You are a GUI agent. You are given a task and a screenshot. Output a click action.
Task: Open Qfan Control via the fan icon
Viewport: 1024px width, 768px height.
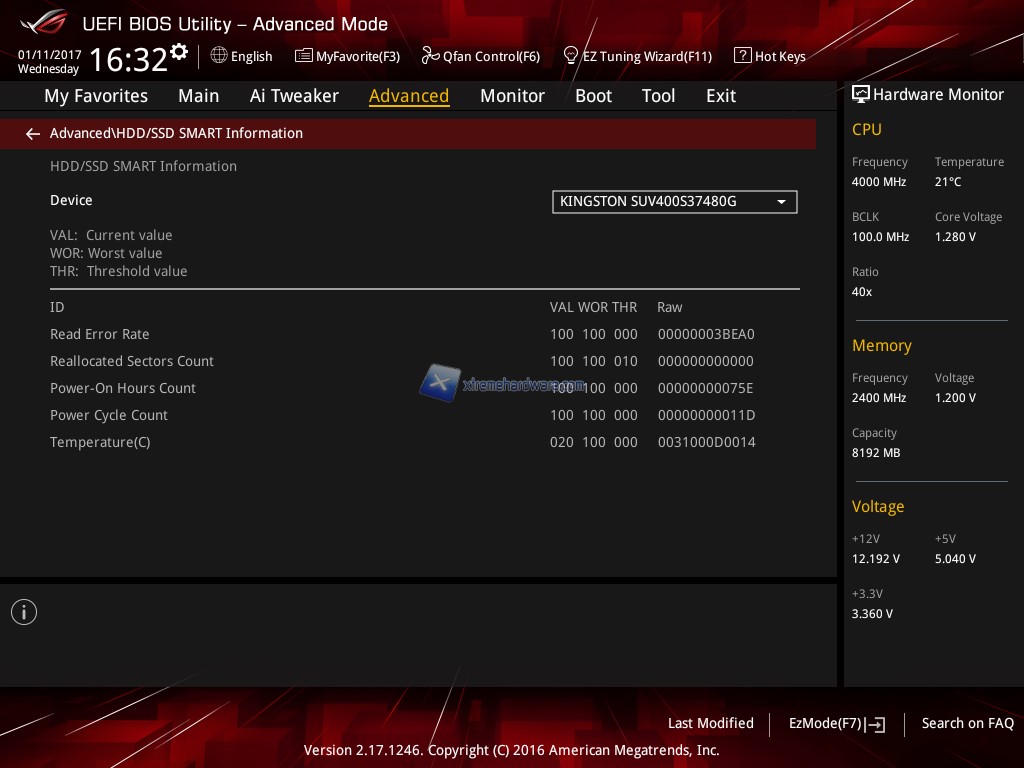pos(430,56)
